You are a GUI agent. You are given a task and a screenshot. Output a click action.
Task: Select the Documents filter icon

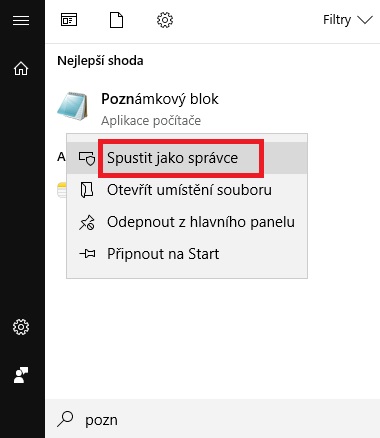(x=116, y=20)
